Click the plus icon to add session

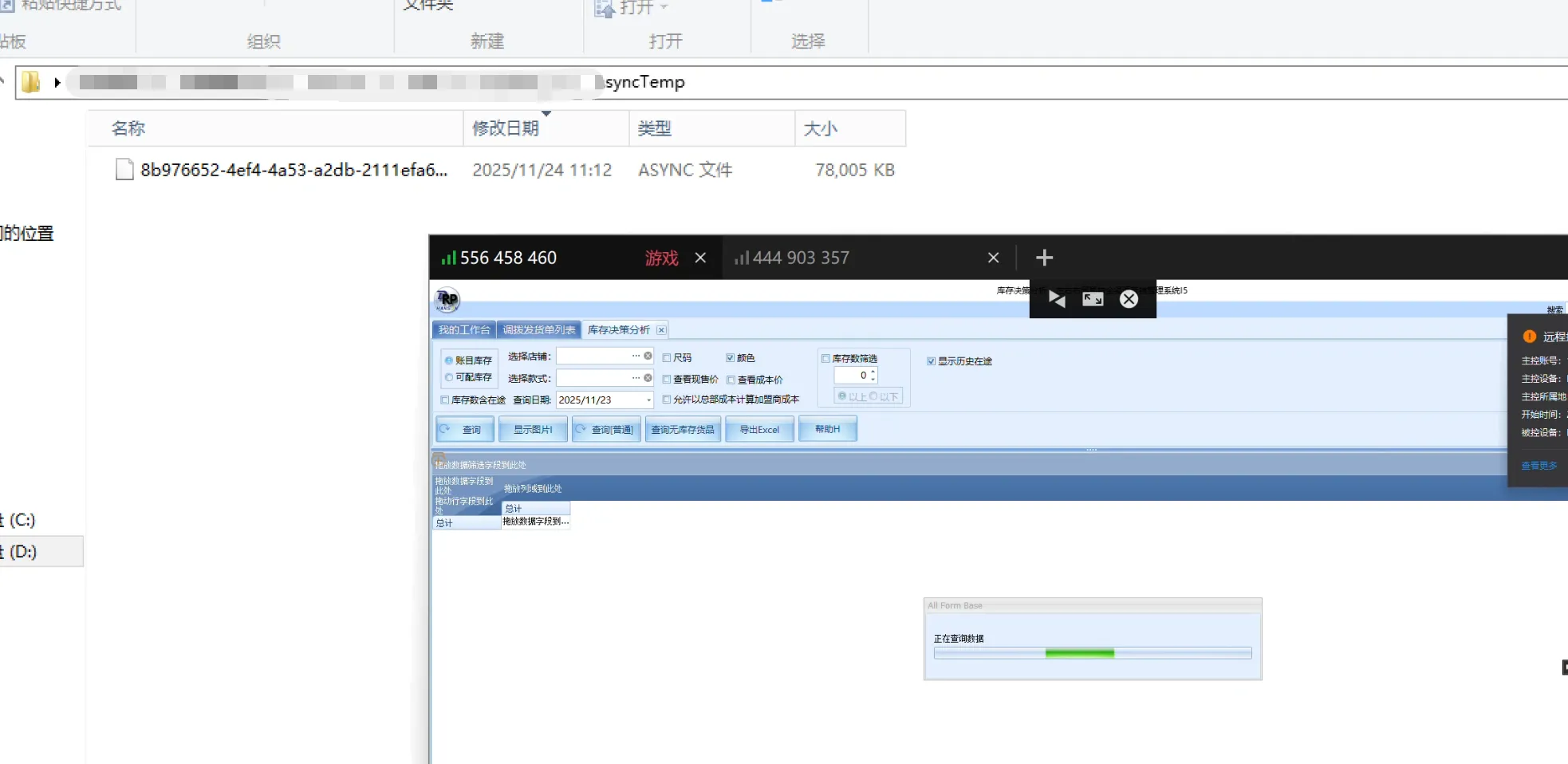point(1044,258)
